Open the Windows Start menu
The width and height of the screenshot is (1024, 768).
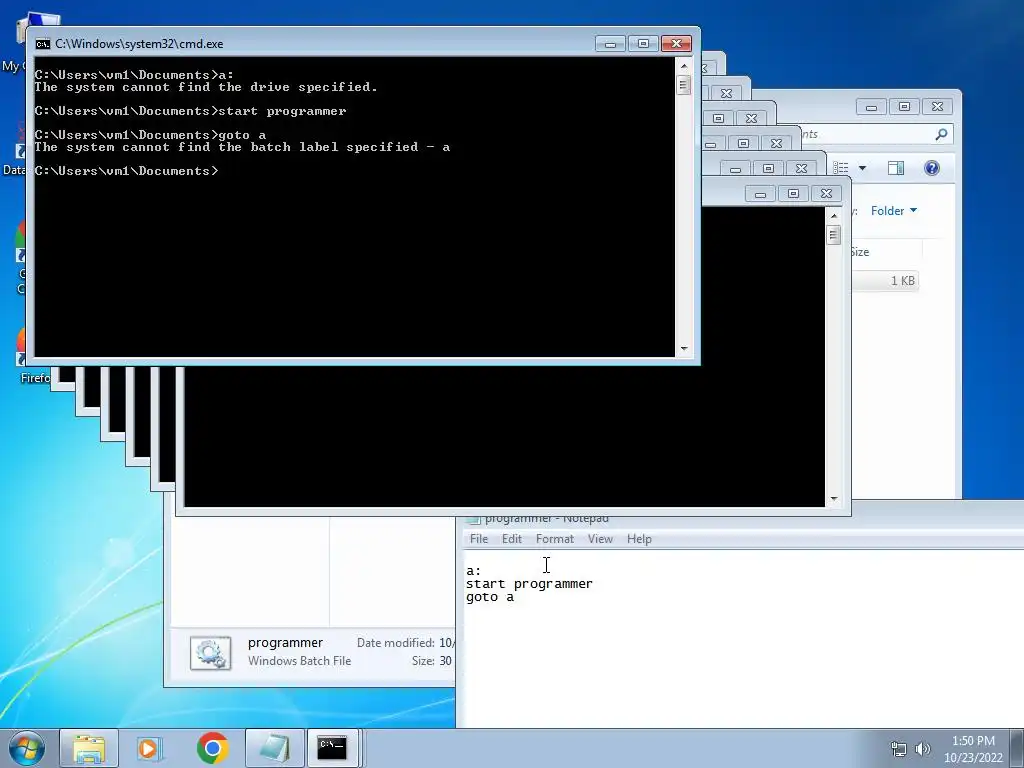[x=27, y=748]
